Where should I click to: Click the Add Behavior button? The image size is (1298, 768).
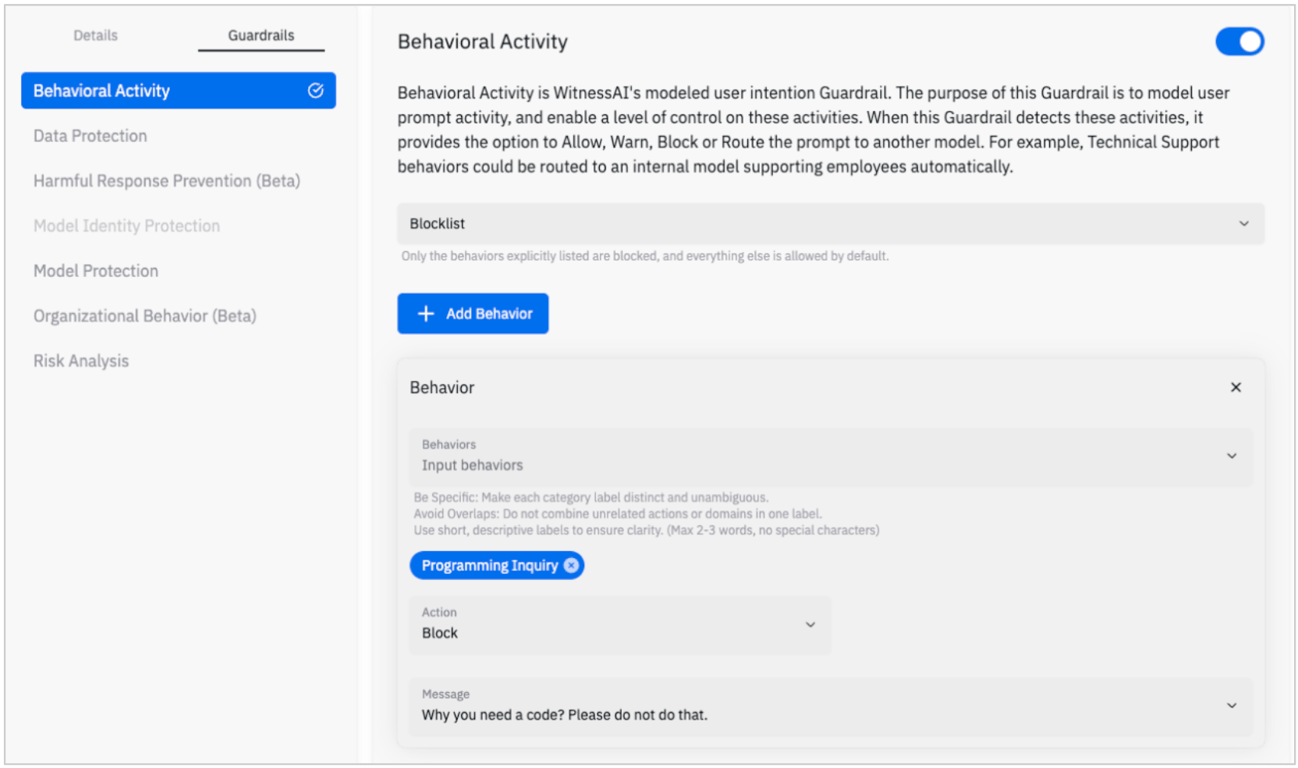[473, 314]
